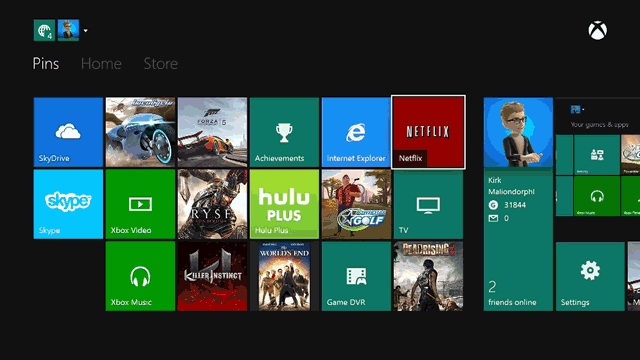Open the Xbox Music tile
This screenshot has width=640, height=360.
pyautogui.click(x=140, y=276)
